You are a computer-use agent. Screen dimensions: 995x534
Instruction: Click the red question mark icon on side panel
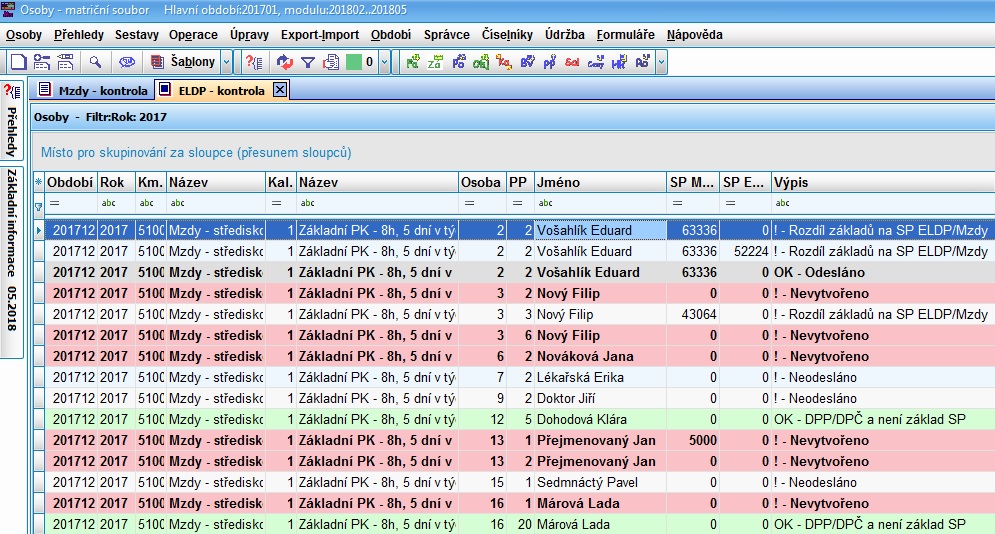(x=11, y=93)
